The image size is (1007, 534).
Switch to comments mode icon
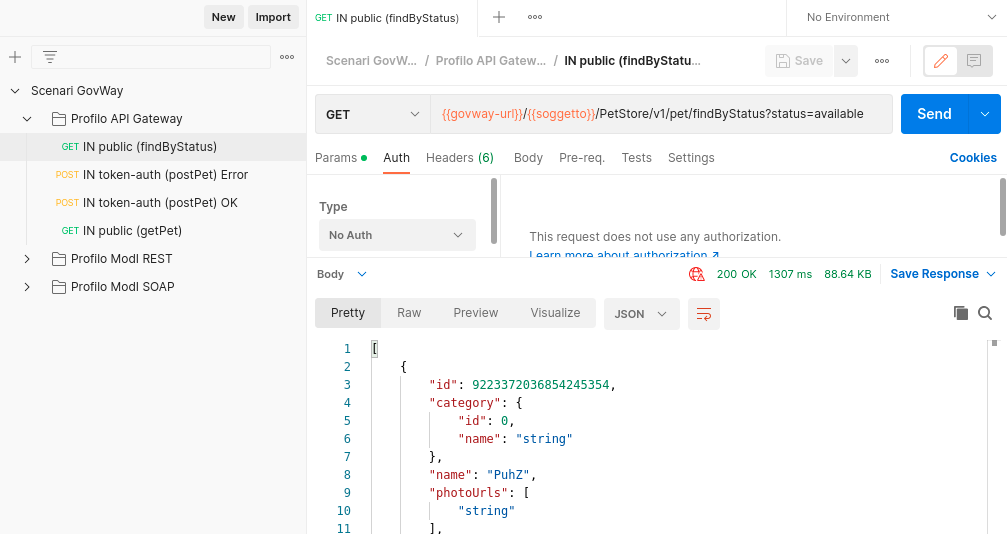click(974, 61)
